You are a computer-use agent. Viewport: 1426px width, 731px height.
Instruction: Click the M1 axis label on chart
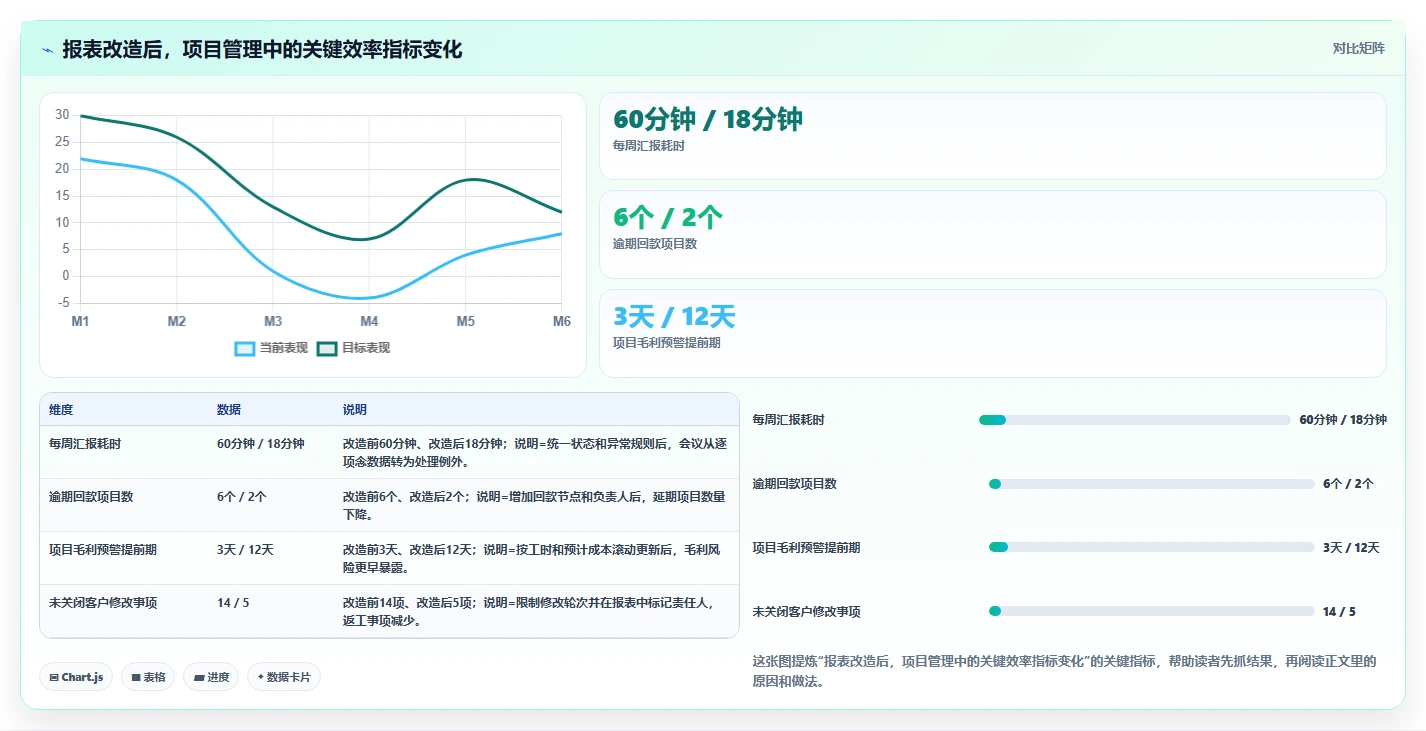click(80, 321)
